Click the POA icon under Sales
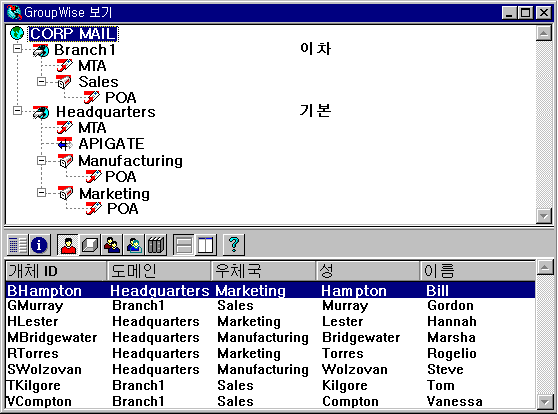 point(91,97)
